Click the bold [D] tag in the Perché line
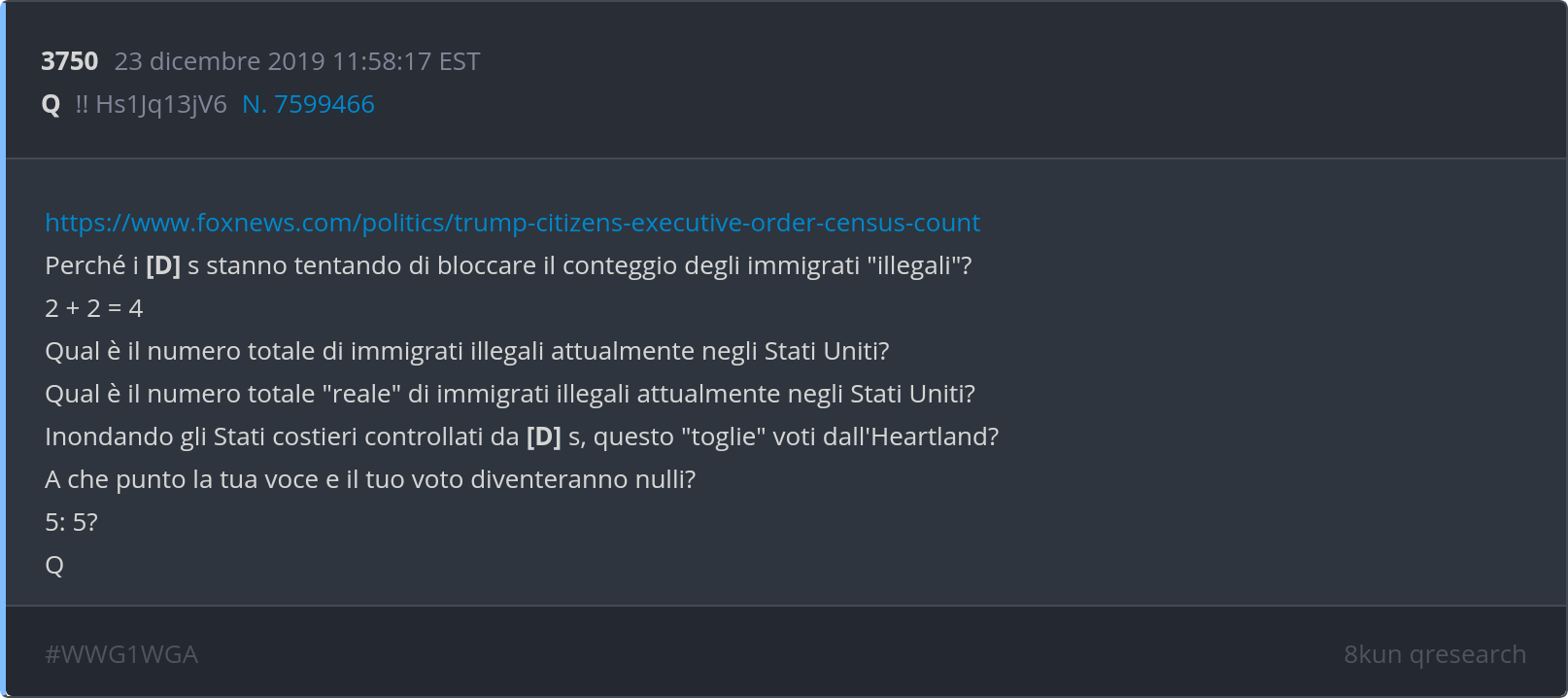Image resolution: width=1568 pixels, height=698 pixels. (x=163, y=265)
